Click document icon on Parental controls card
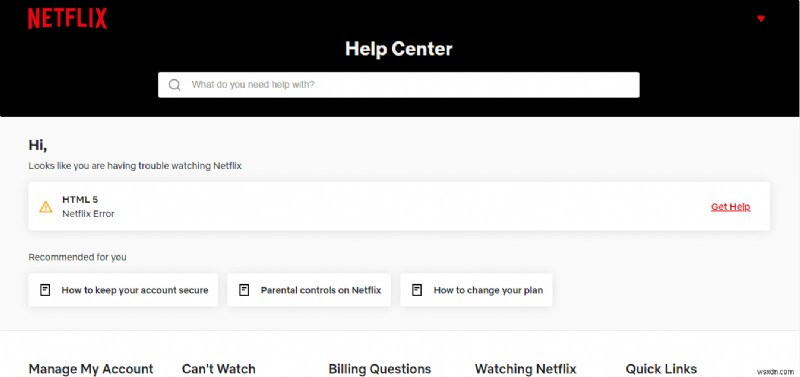The height and width of the screenshot is (377, 800). 244,290
